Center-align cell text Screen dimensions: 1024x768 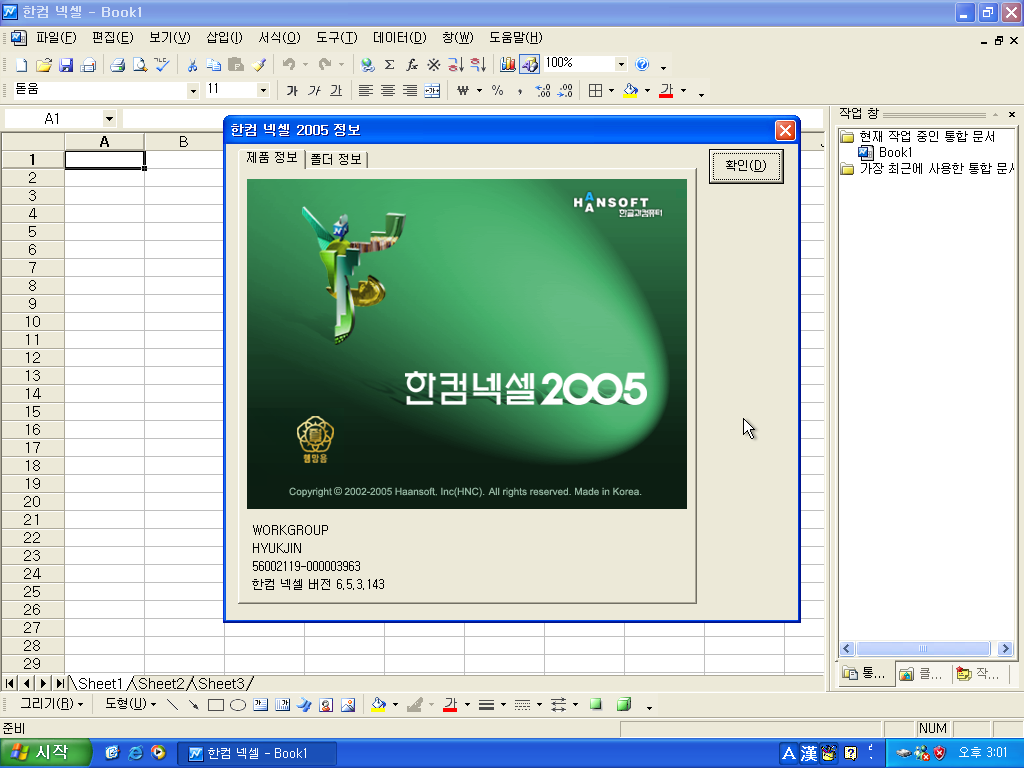point(388,91)
